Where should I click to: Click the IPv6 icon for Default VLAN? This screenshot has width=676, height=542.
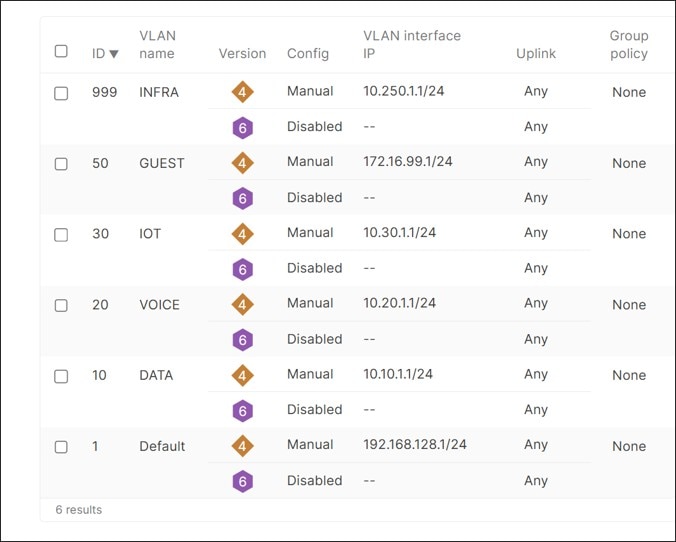point(242,481)
